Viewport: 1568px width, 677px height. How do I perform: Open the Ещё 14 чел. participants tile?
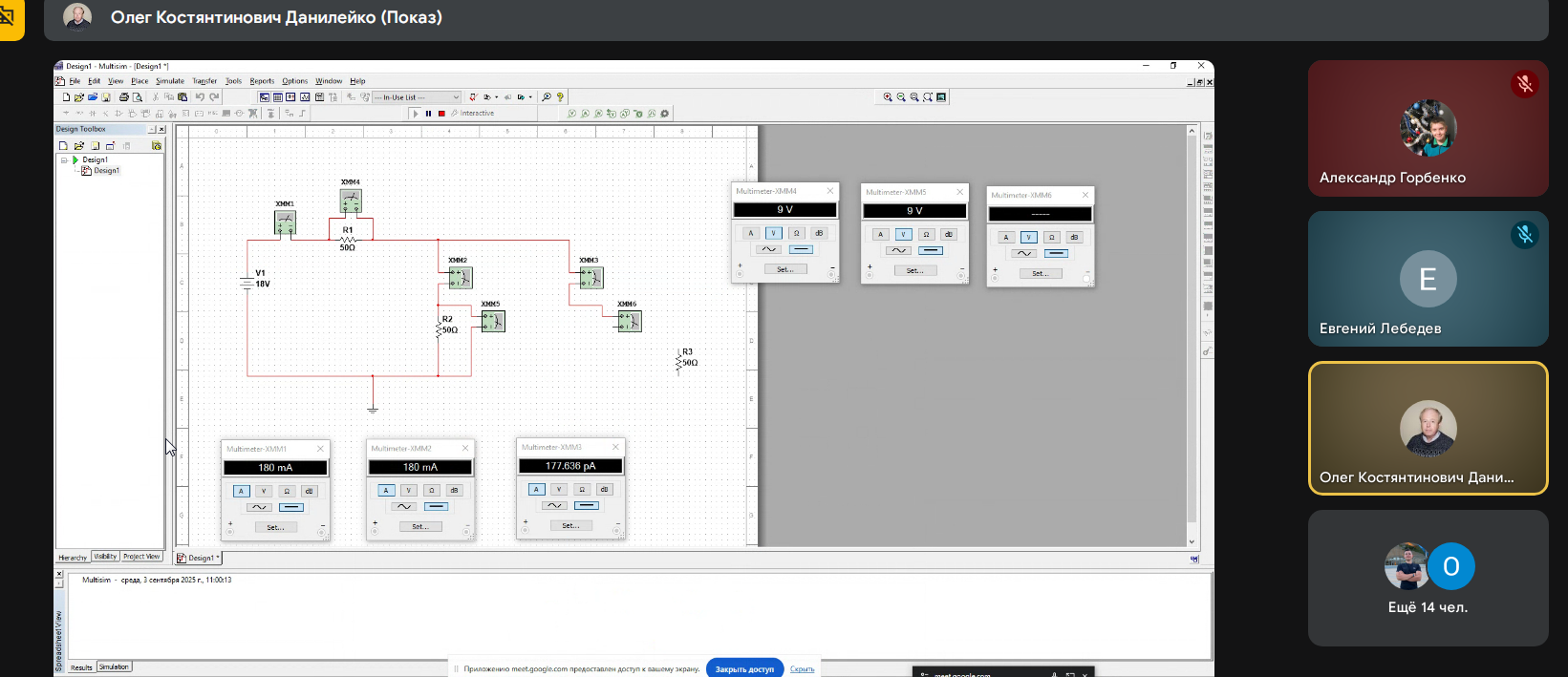pyautogui.click(x=1428, y=578)
